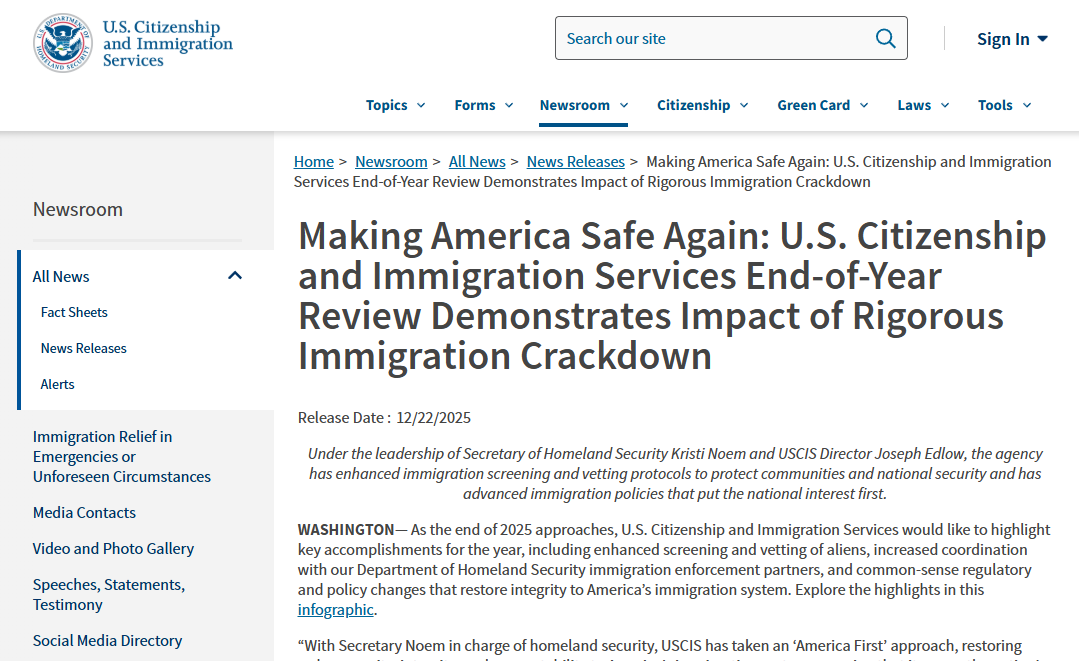Open Social Media Directory sidebar link
The width and height of the screenshot is (1079, 661).
click(107, 640)
